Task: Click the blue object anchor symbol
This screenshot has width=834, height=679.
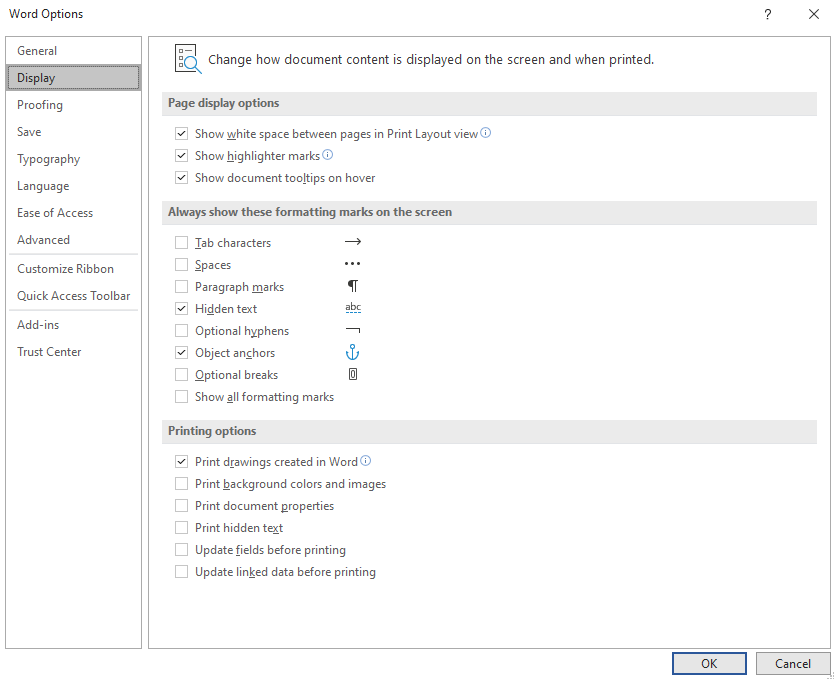Action: coord(353,352)
